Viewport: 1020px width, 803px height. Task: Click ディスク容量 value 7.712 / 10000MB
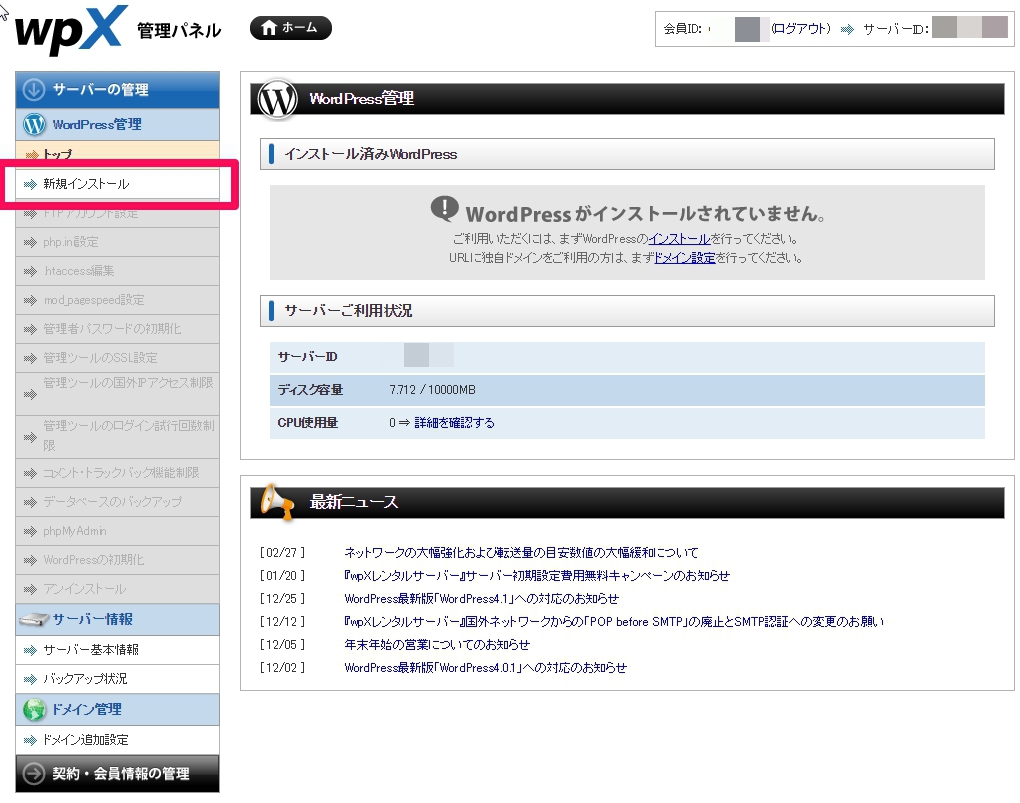[x=433, y=390]
